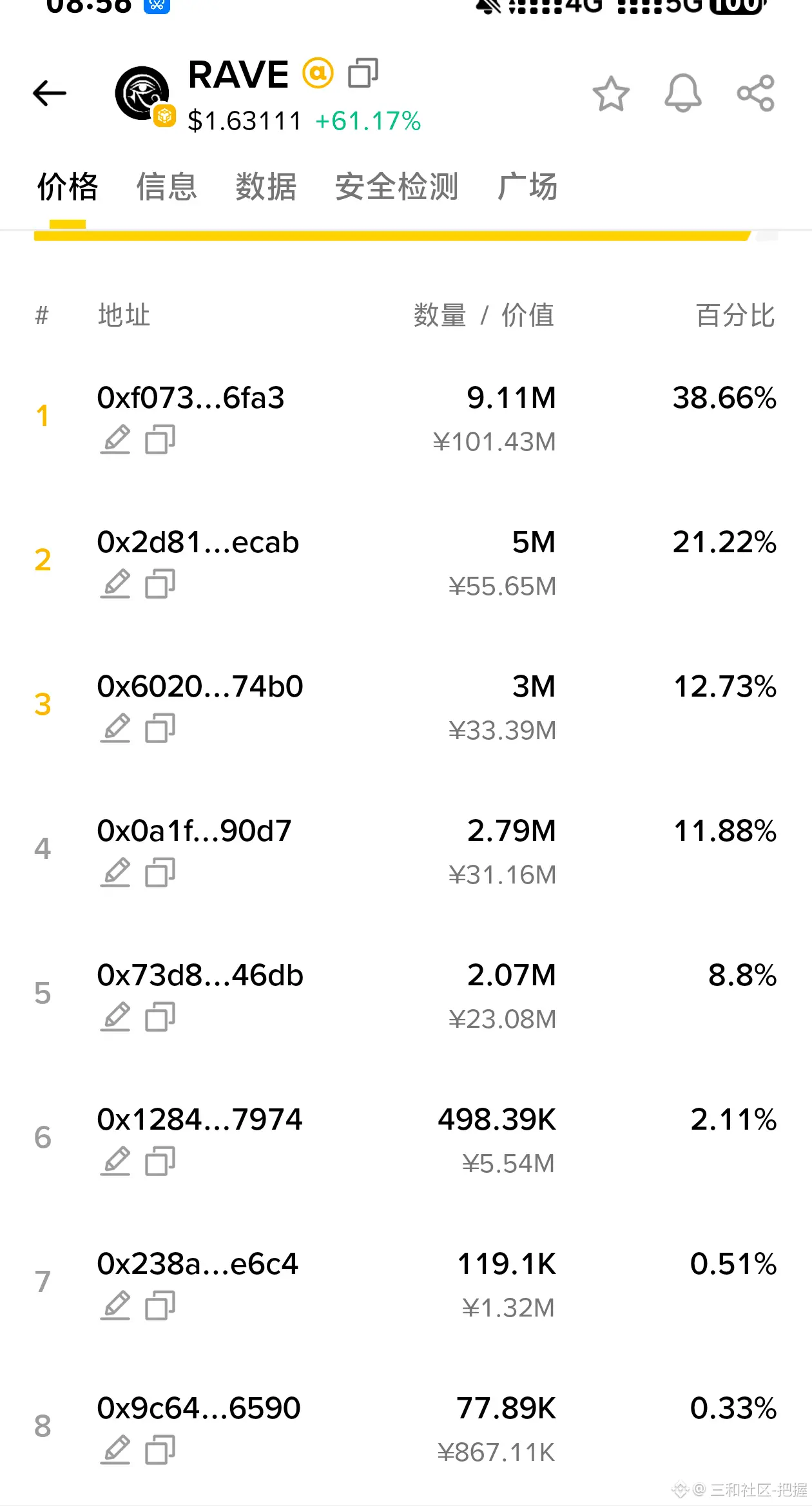The height and width of the screenshot is (1506, 812).
Task: Select the 数据 tab
Action: point(266,187)
